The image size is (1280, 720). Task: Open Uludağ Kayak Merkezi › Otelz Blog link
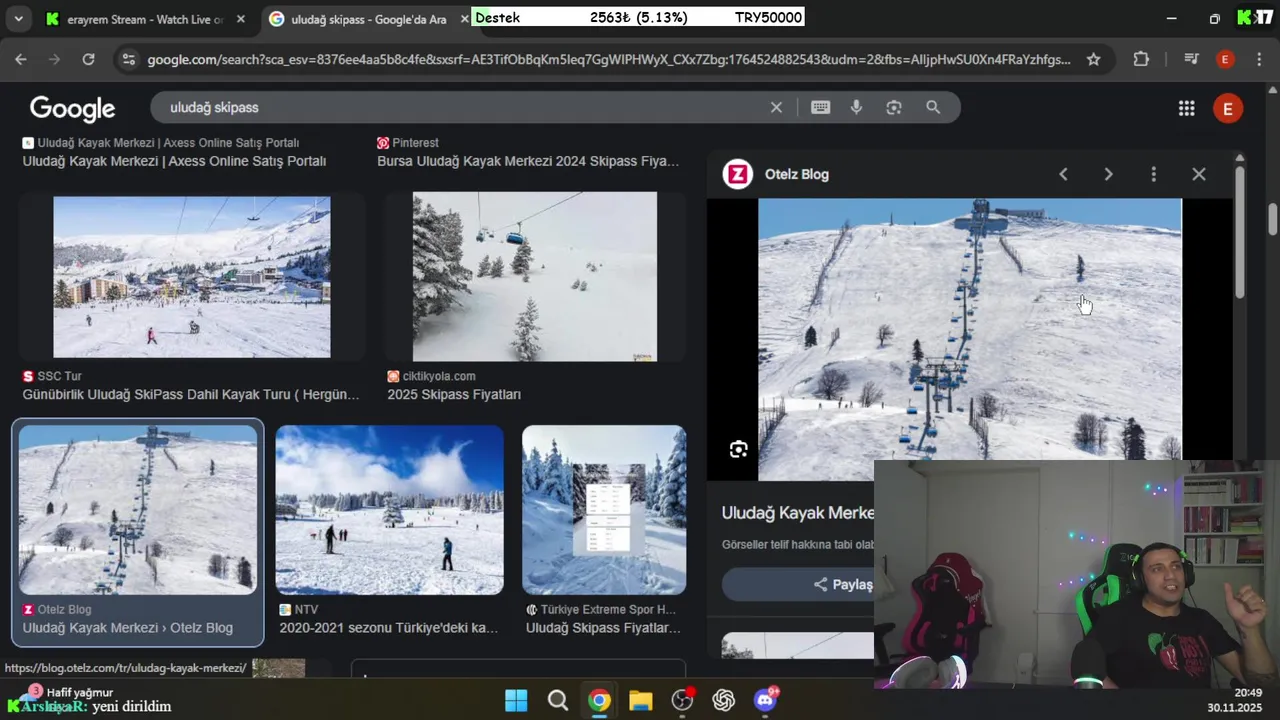tap(128, 628)
